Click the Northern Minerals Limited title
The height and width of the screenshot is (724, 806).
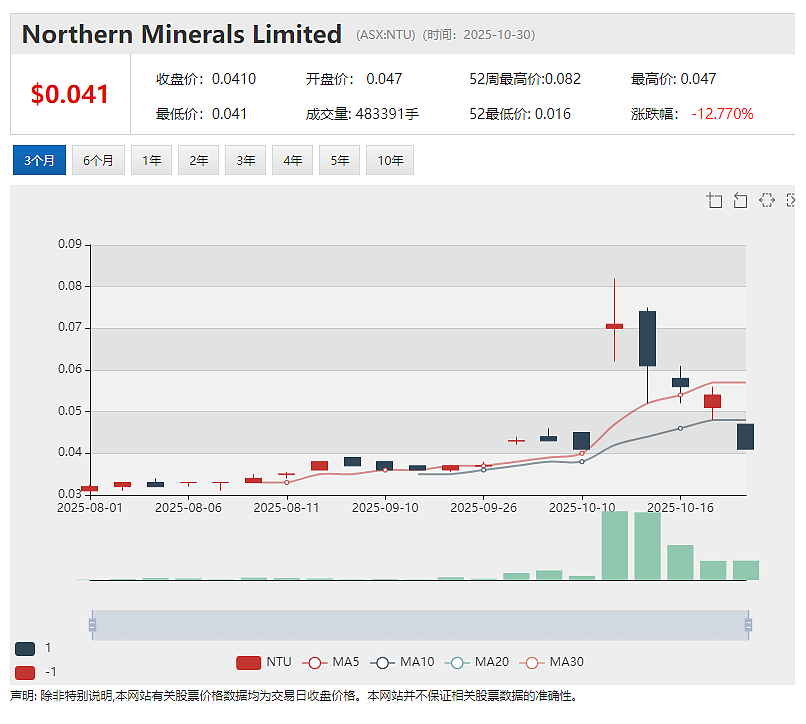181,34
